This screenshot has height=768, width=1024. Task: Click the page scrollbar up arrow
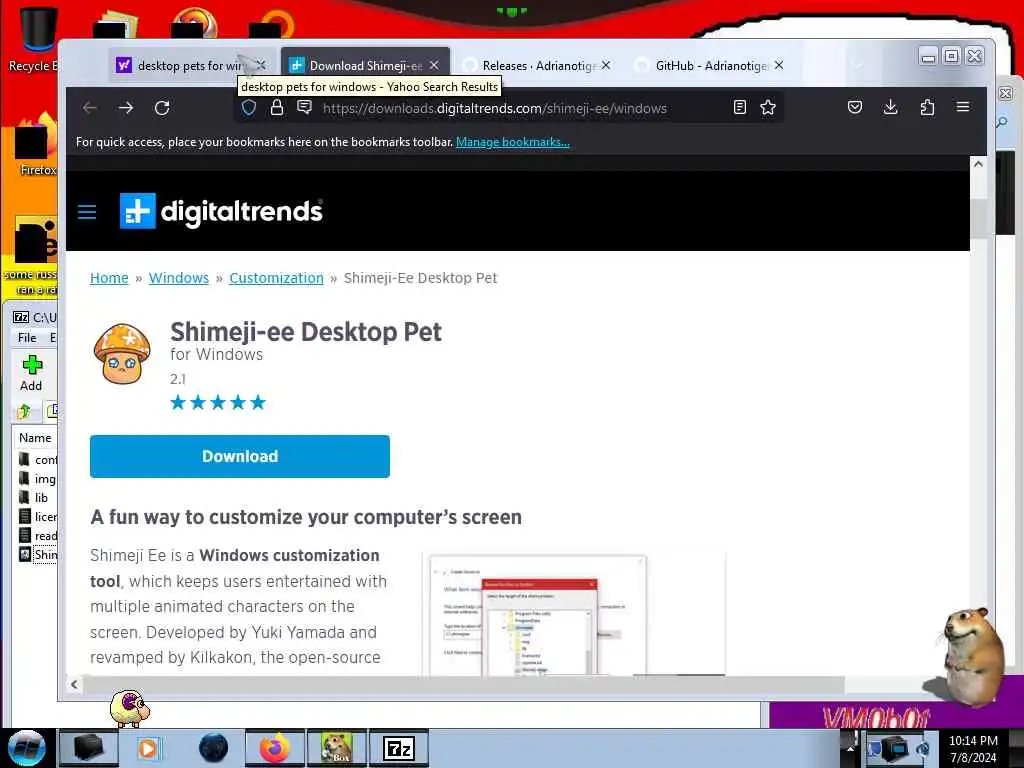pyautogui.click(x=978, y=164)
